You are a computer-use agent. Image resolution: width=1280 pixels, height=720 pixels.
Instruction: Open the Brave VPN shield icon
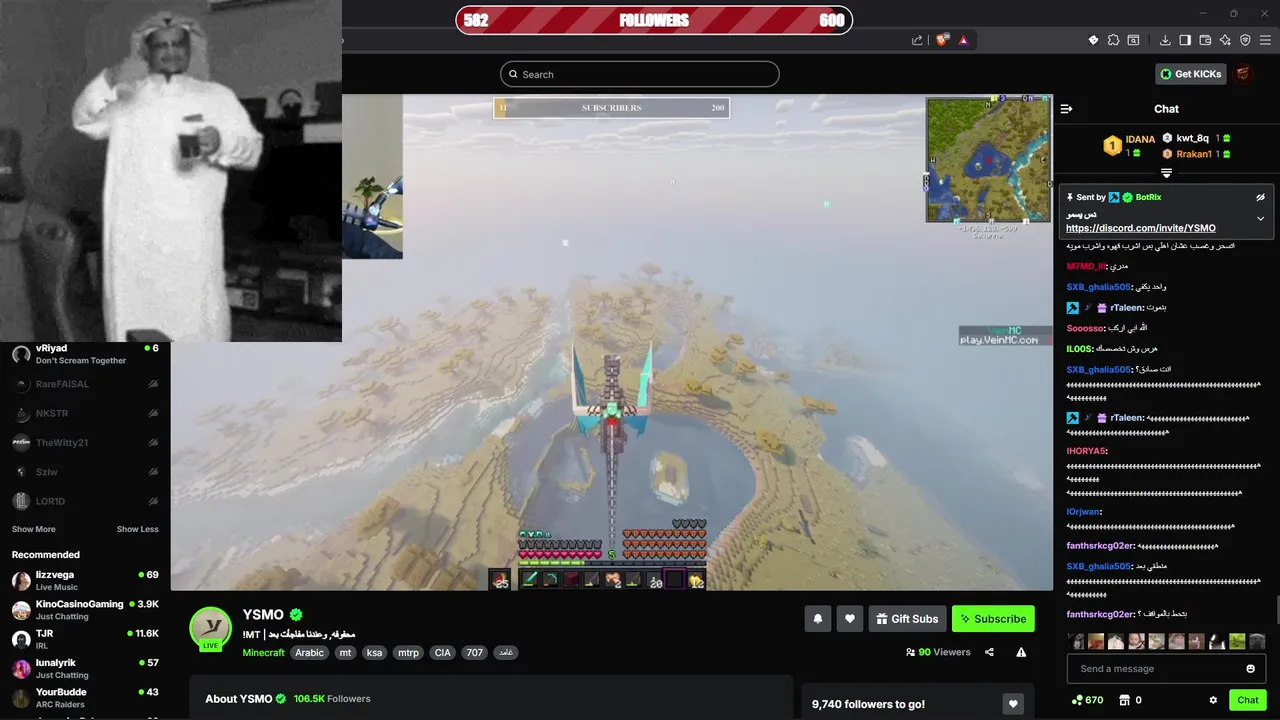1245,40
